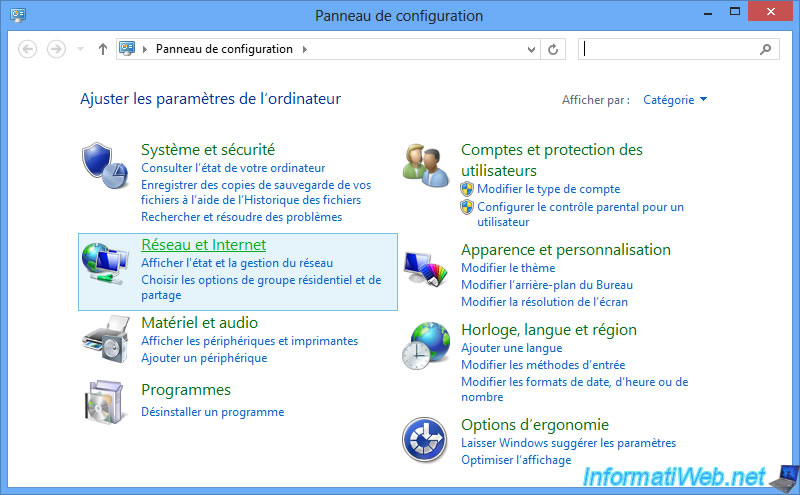
Task: Refresh the Control Panel view
Action: [553, 50]
